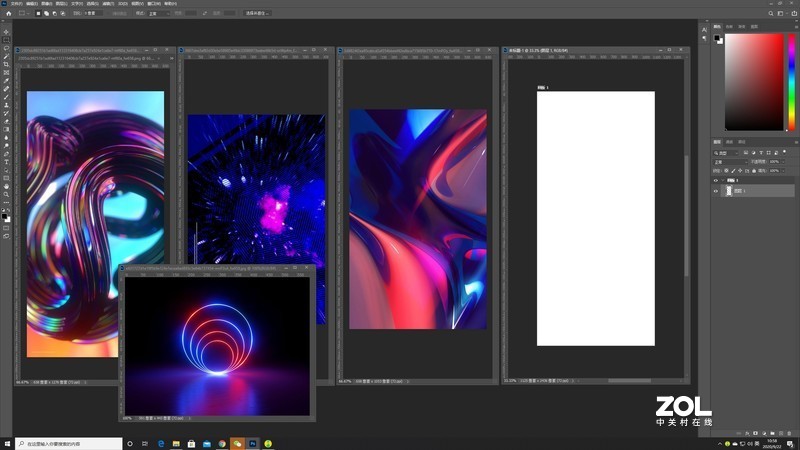Click the rainbow hue slider strip
This screenshot has width=800, height=450.
point(790,81)
